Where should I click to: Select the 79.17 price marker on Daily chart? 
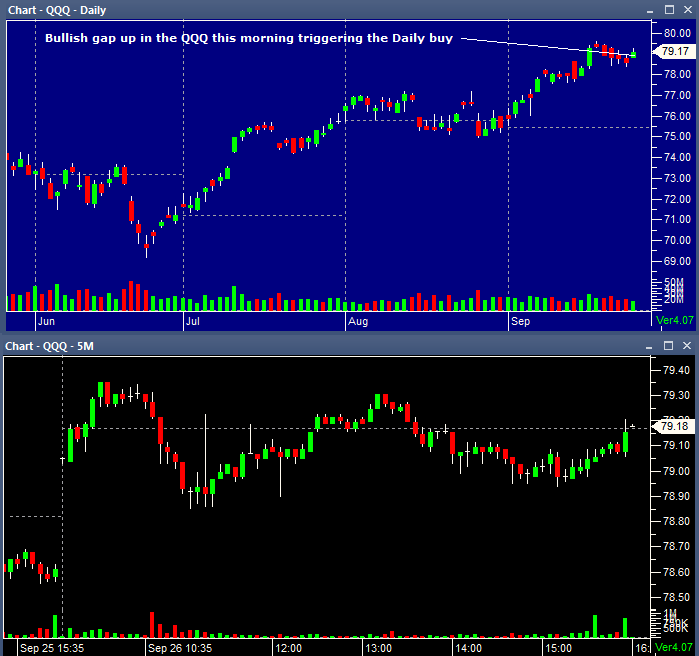tap(674, 51)
